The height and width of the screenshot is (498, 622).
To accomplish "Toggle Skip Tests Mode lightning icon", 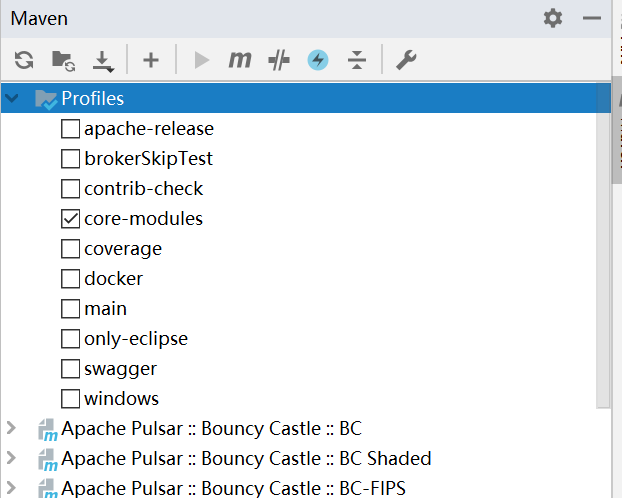I will click(318, 61).
